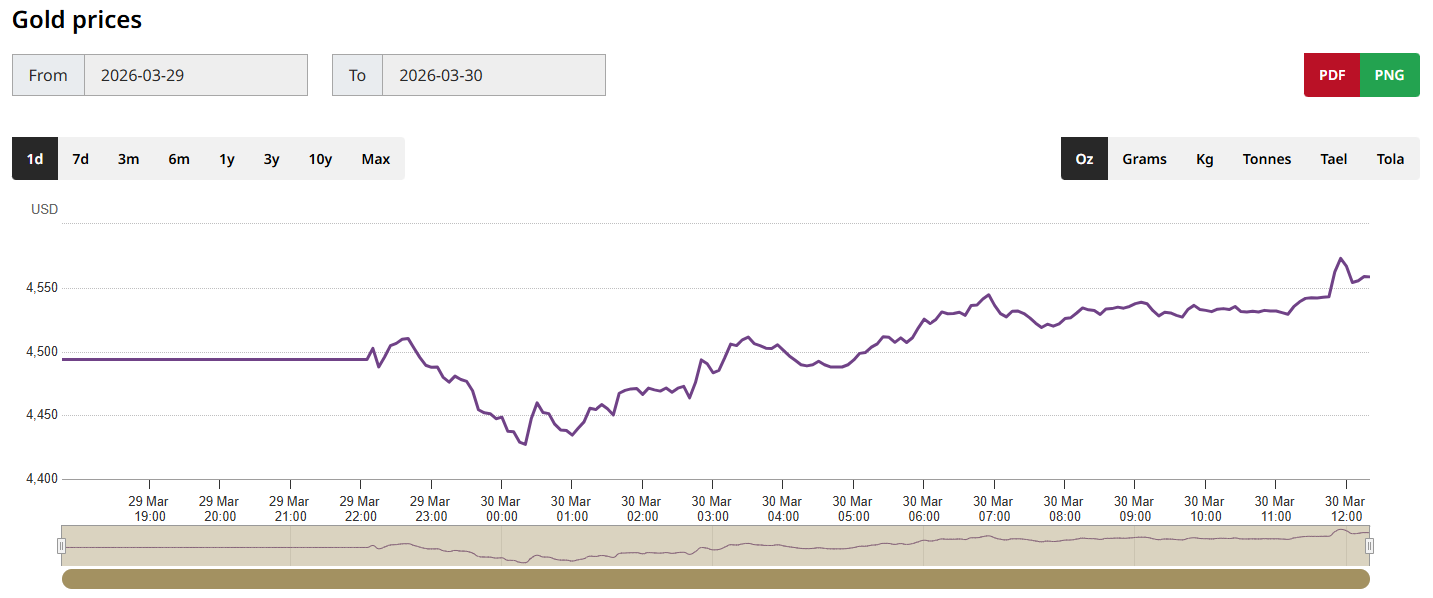Select the 3y time range
The height and width of the screenshot is (598, 1433).
click(272, 159)
